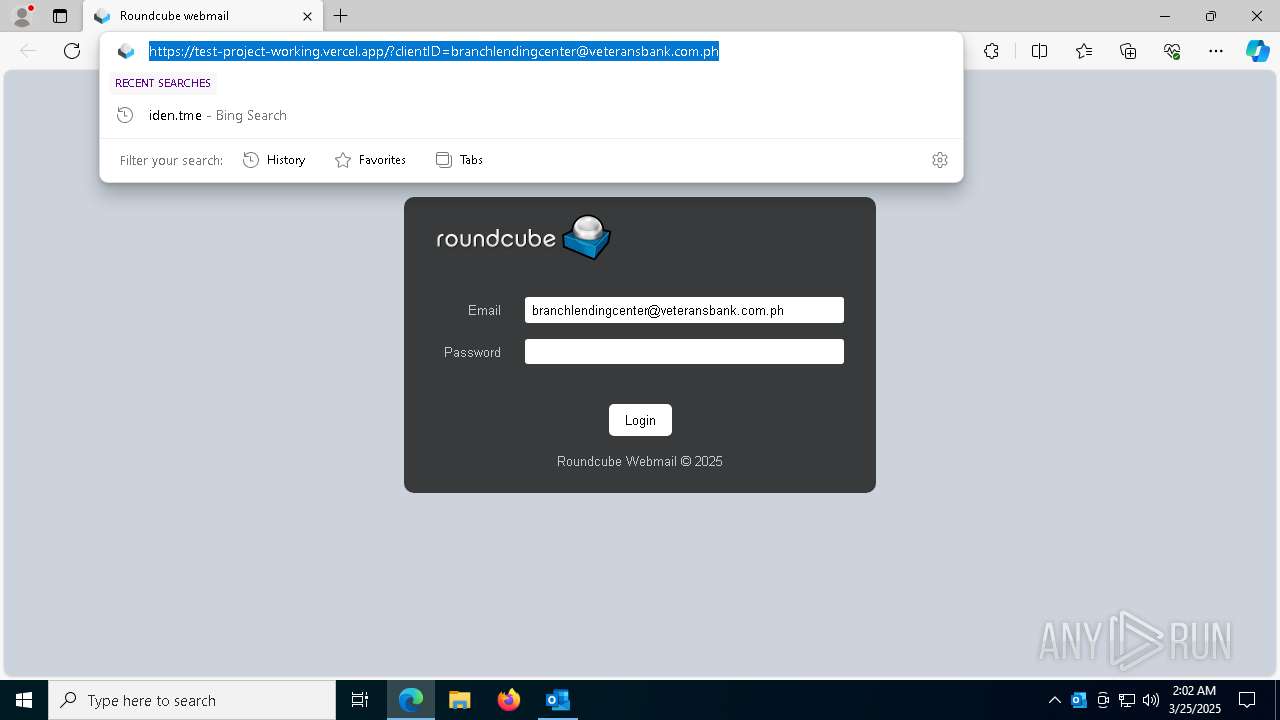Select the Roundcube webmail tab
The image size is (1280, 720).
(203, 16)
